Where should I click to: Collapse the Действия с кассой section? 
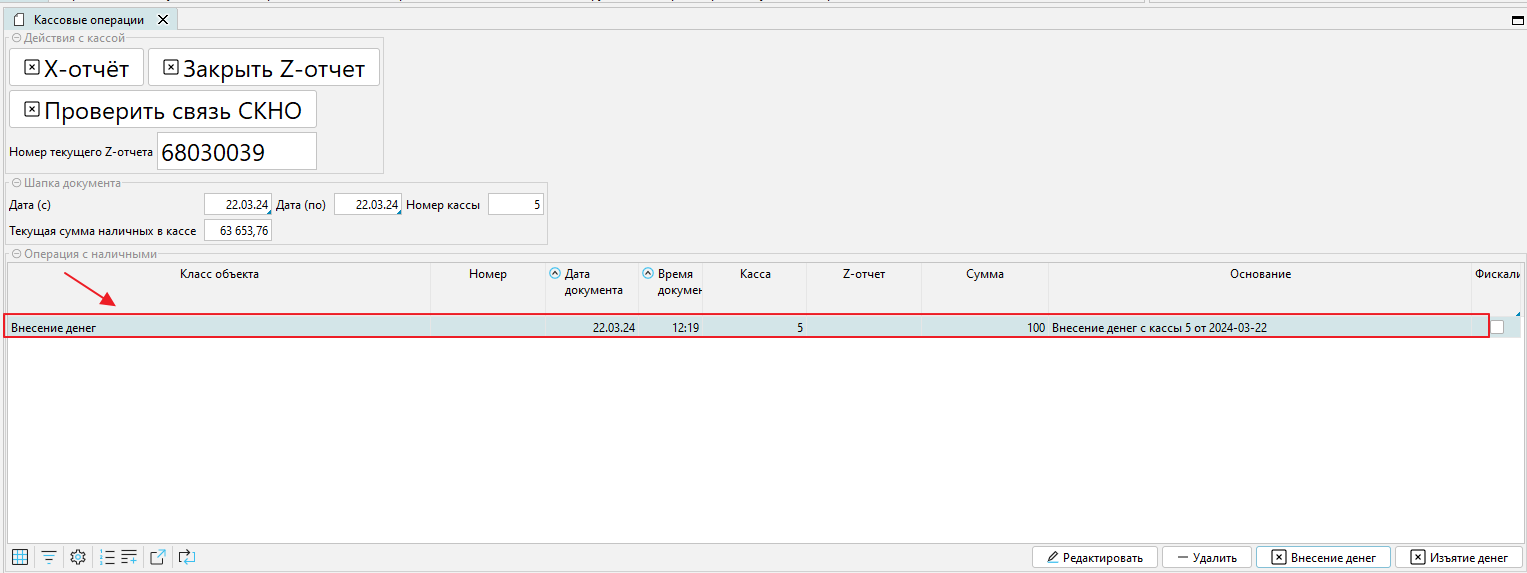click(17, 38)
